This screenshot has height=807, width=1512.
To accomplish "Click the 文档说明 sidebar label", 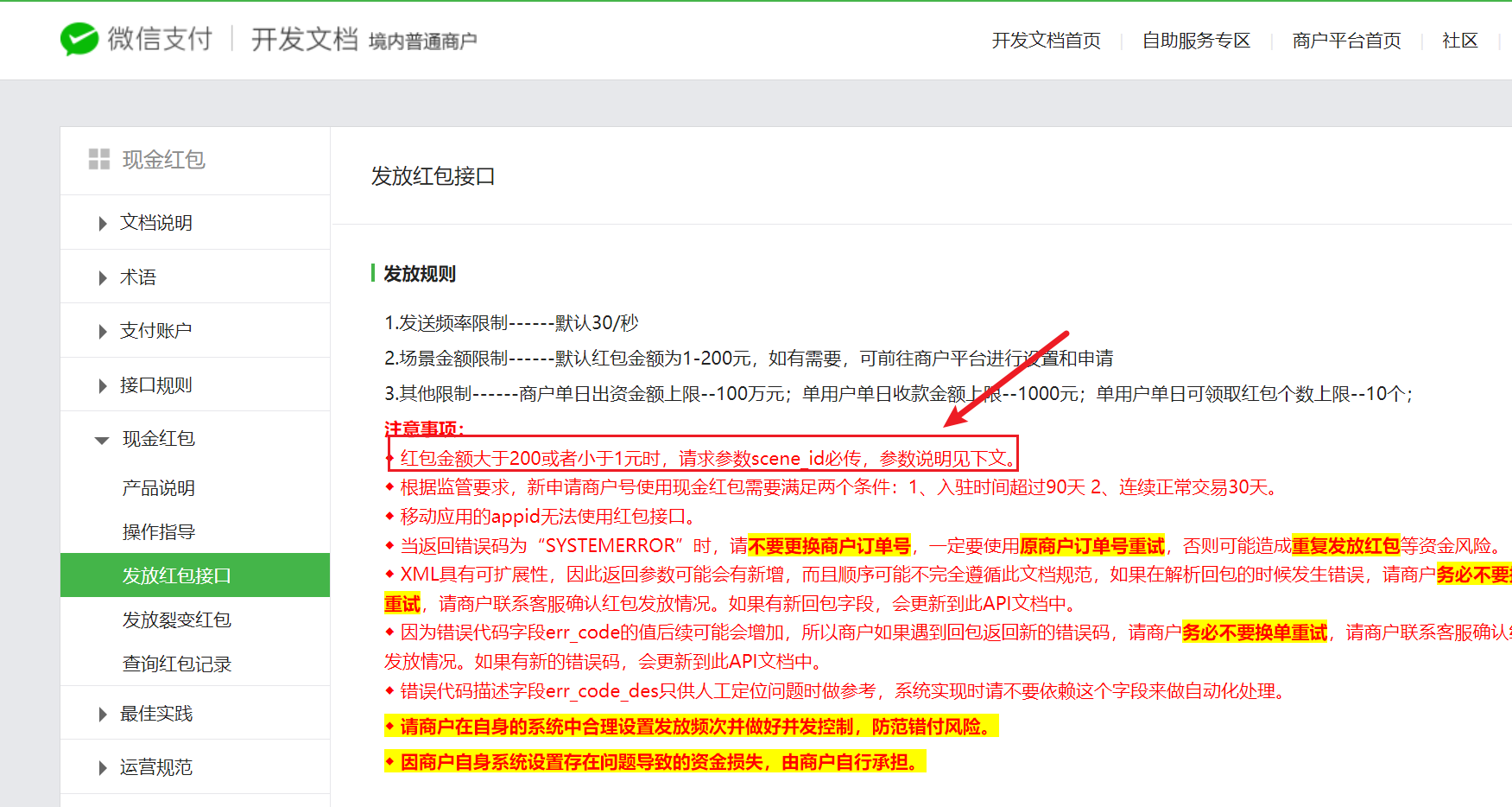I will (x=156, y=223).
